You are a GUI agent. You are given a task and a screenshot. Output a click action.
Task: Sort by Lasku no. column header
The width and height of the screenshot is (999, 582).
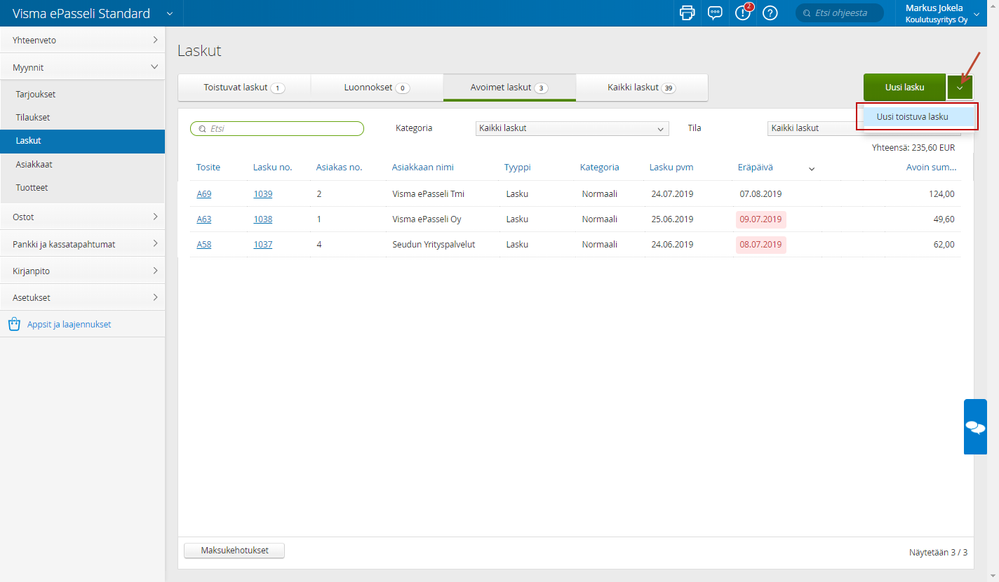pyautogui.click(x=273, y=167)
